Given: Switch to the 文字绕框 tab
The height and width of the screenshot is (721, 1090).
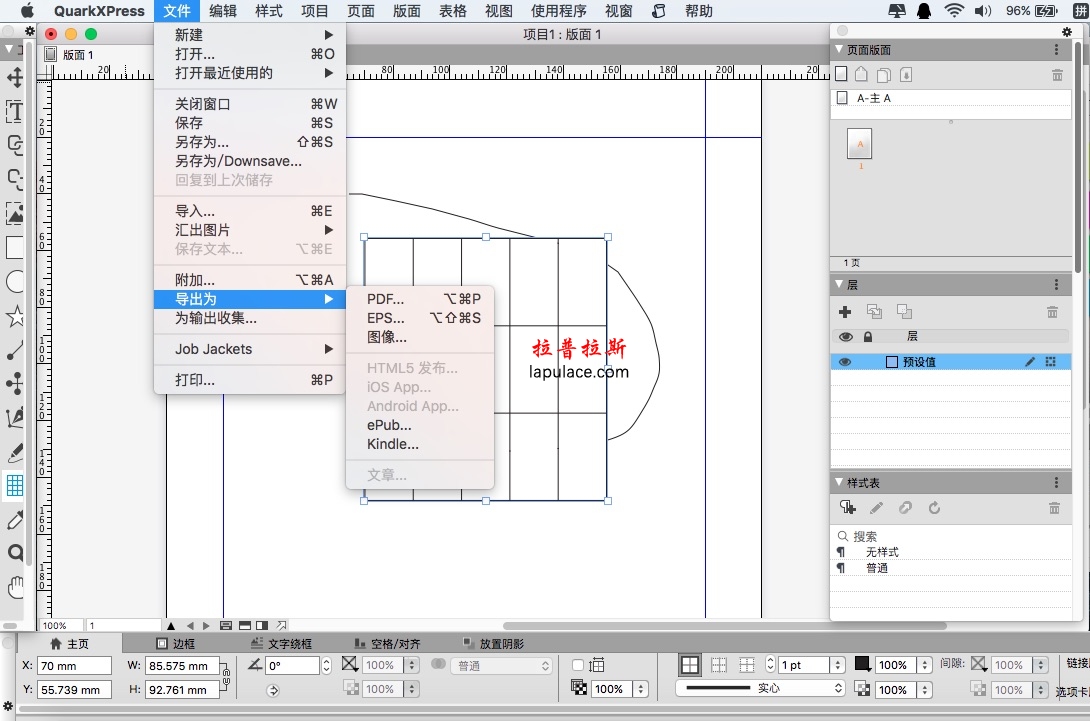Looking at the screenshot, I should pos(282,644).
